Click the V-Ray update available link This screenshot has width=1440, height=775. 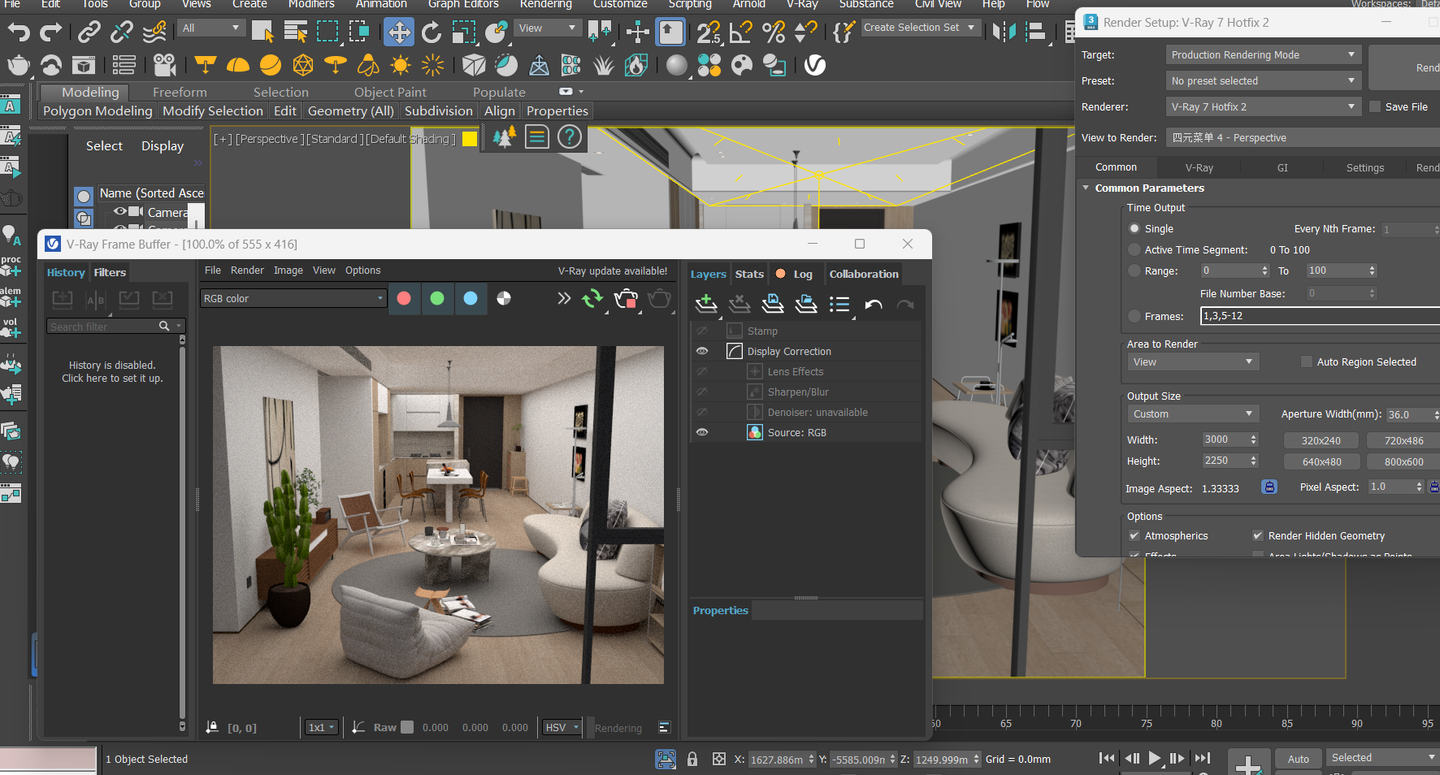click(612, 271)
